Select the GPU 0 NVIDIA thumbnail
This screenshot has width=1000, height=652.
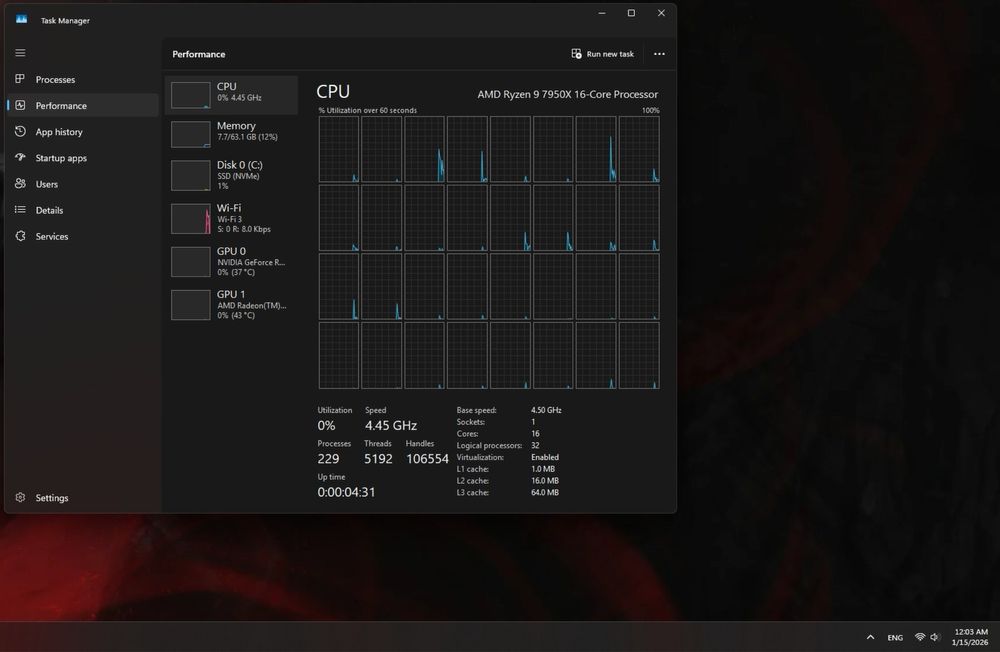coord(191,262)
